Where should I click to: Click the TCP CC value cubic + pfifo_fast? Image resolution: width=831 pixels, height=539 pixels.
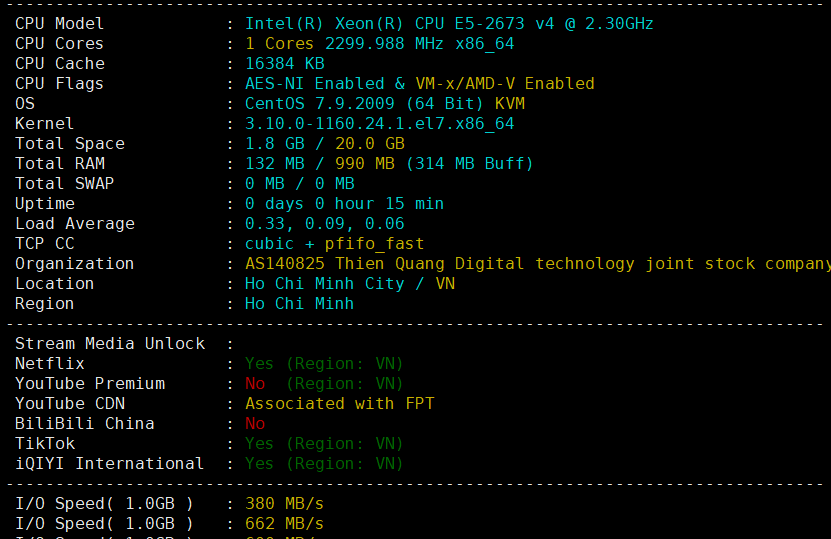tap(334, 243)
